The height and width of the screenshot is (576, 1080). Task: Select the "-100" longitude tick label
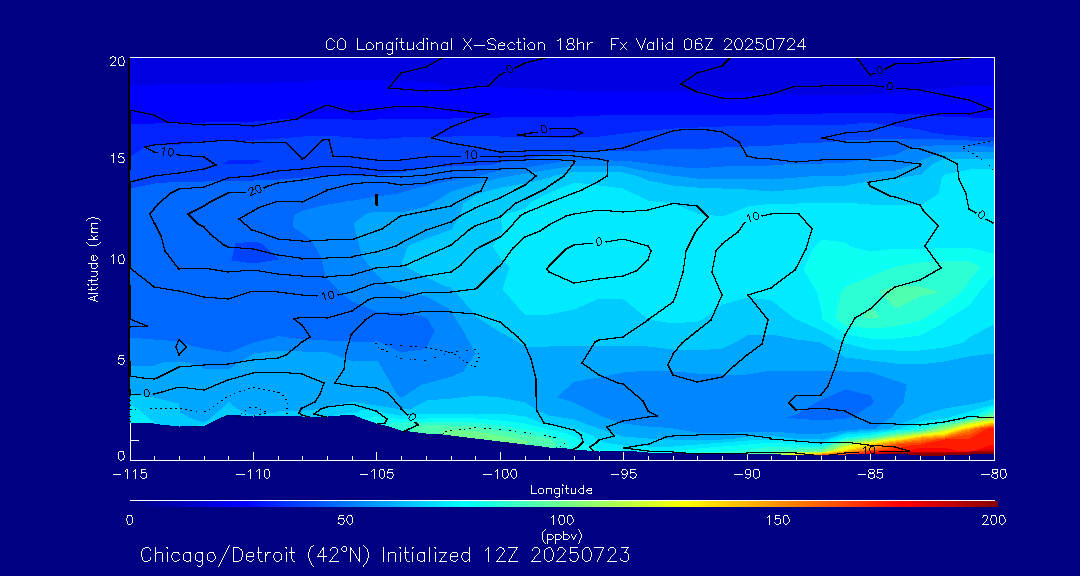point(500,475)
